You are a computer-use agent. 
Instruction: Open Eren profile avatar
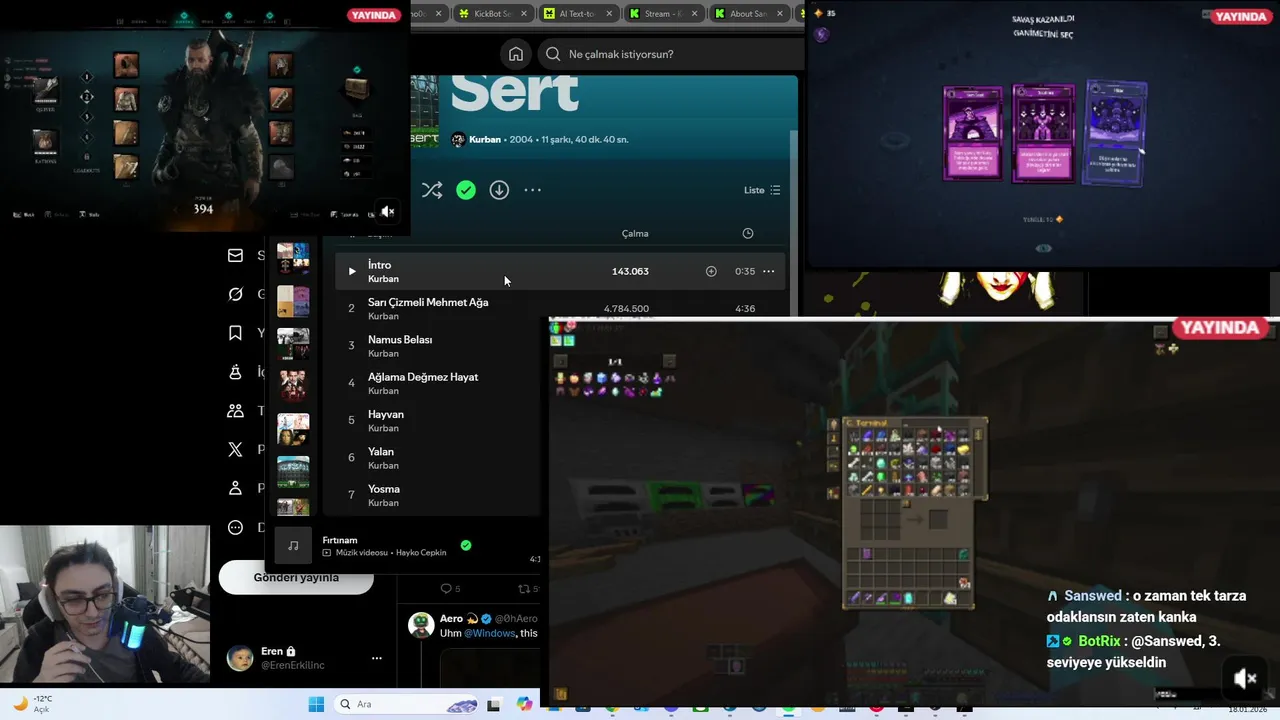[x=240, y=658]
